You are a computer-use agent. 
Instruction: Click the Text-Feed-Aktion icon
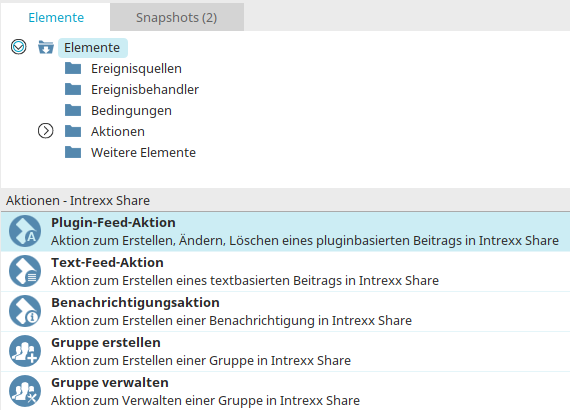(x=25, y=271)
